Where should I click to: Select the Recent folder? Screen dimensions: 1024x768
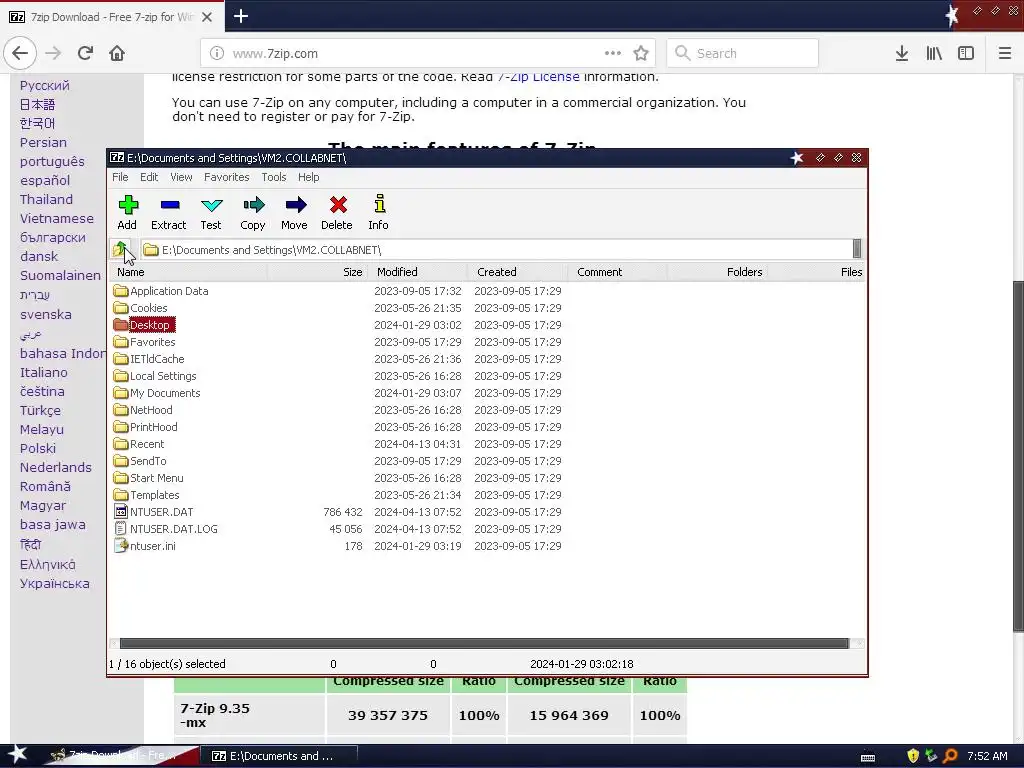(138, 443)
